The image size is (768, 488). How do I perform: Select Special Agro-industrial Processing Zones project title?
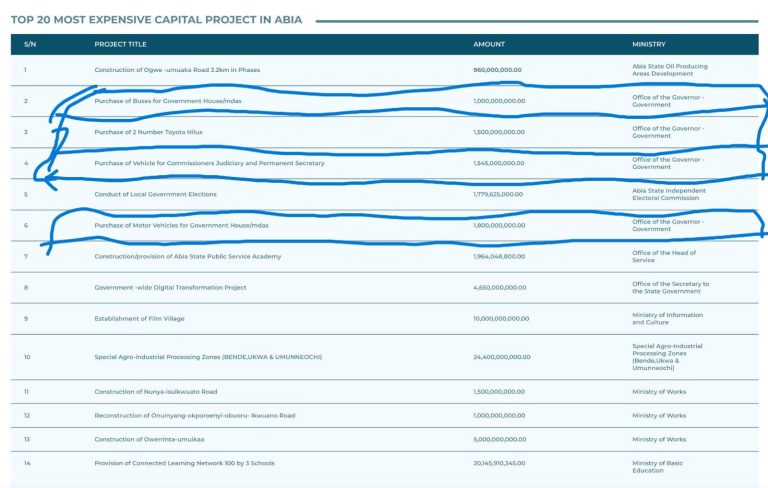(x=208, y=357)
